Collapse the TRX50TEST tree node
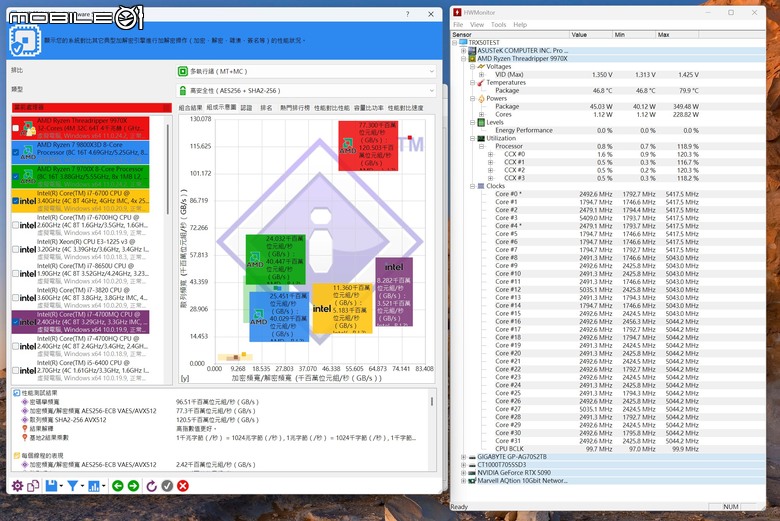Screen dimensions: 780x521 [455, 43]
